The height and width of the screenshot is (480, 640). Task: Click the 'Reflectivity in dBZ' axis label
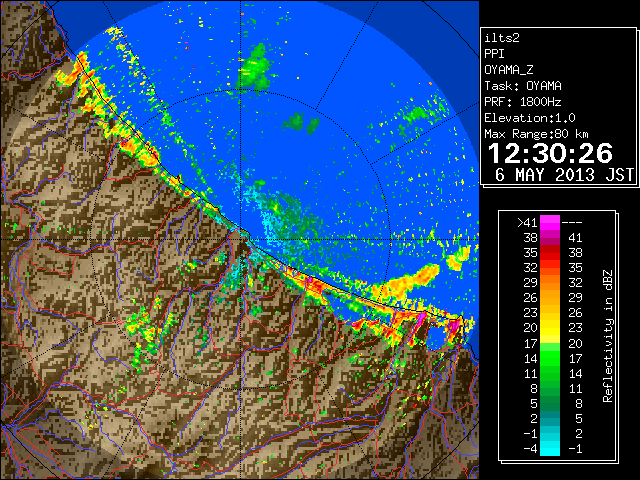pos(608,336)
